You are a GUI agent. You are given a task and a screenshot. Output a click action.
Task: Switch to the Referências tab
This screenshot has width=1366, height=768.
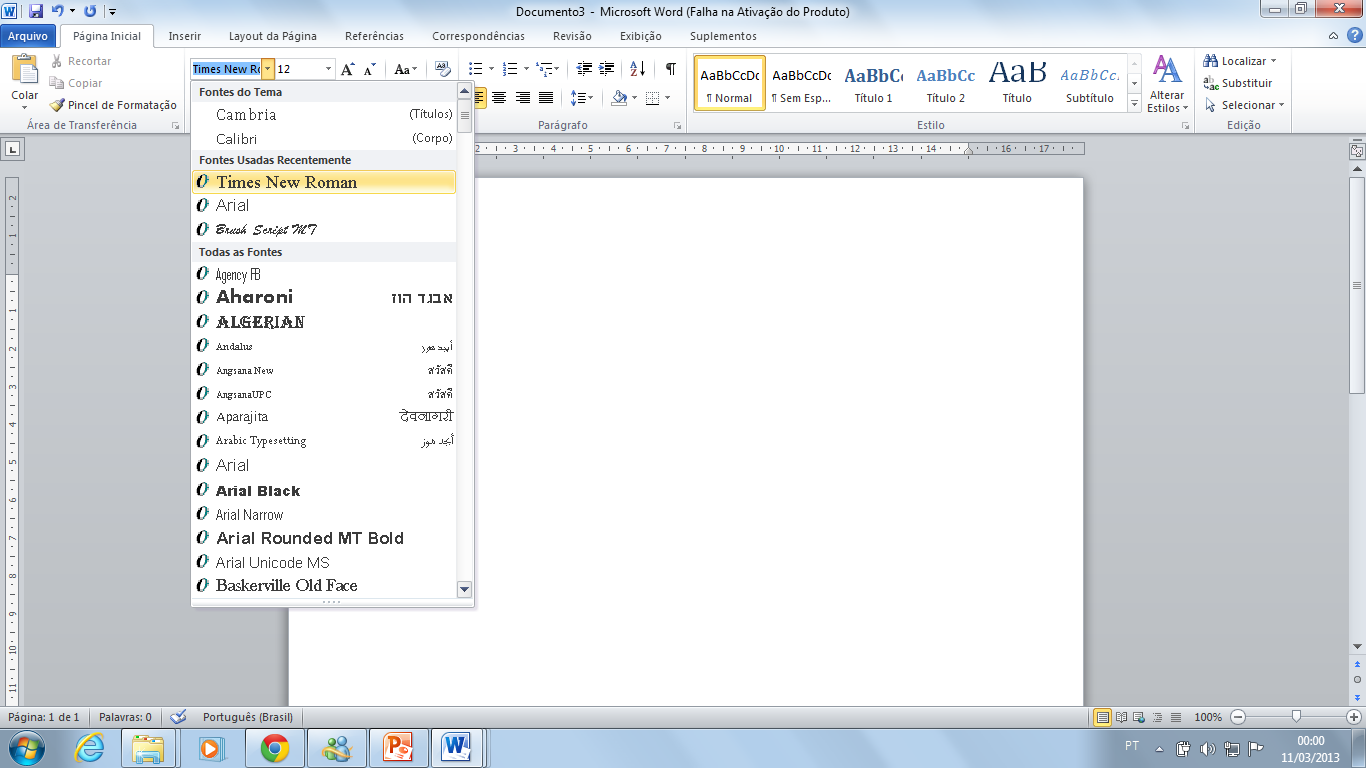point(374,36)
